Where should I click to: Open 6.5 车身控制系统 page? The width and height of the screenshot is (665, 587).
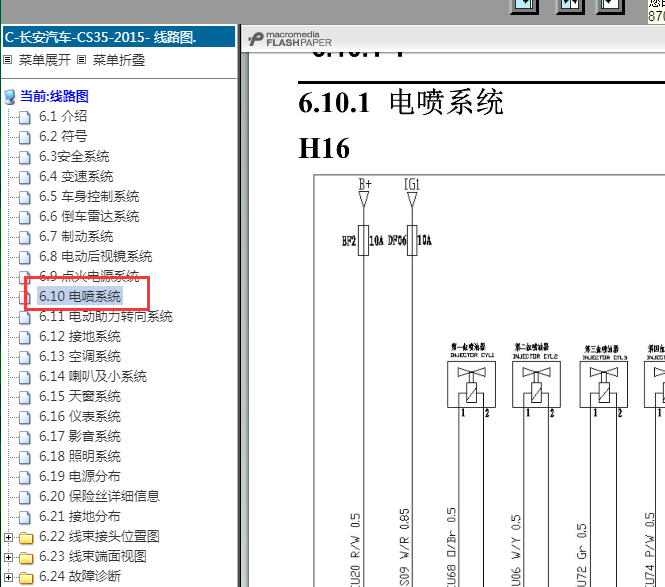pyautogui.click(x=89, y=196)
